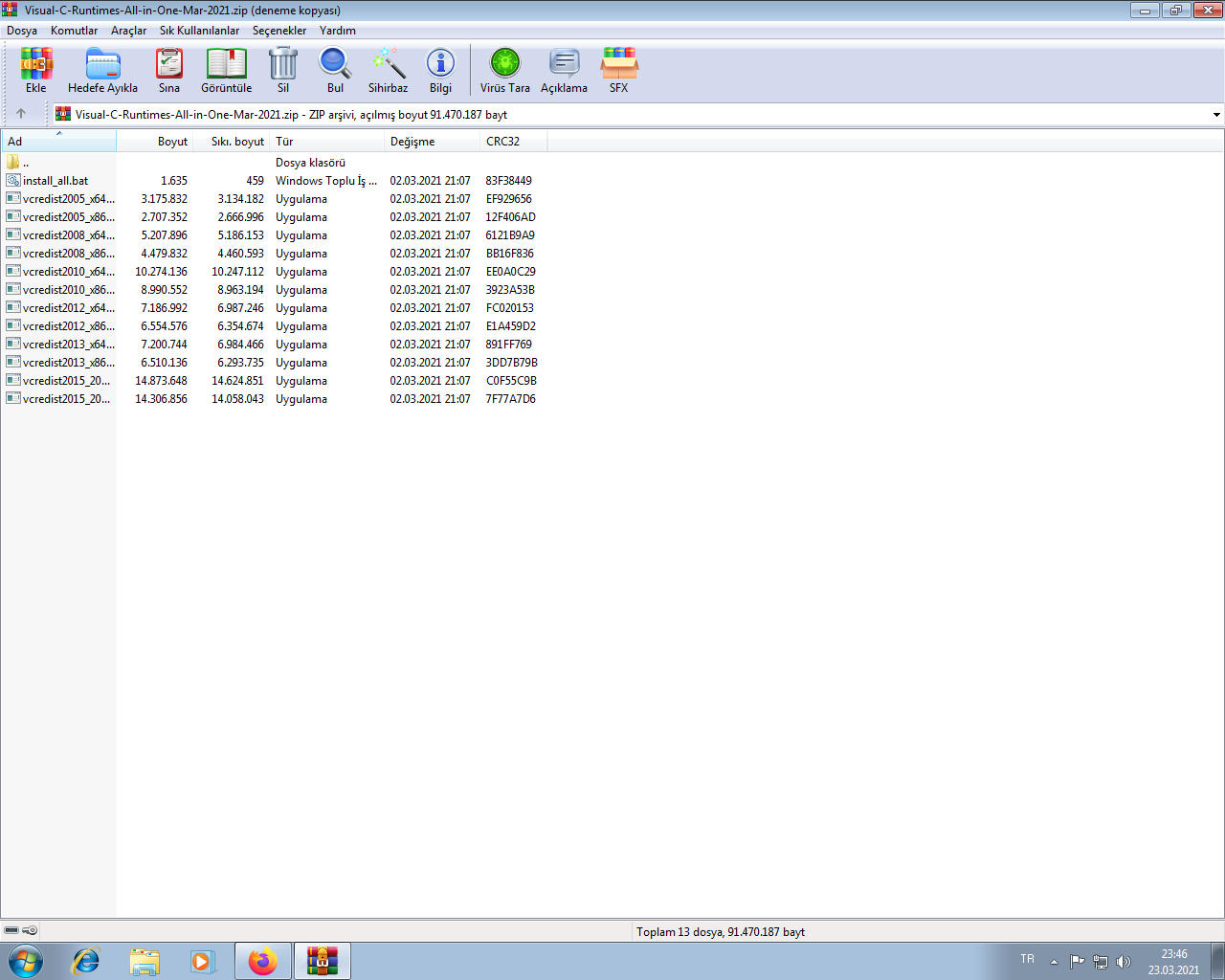The image size is (1225, 980).
Task: Select the vcredist2010_x64 file row
Action: tap(274, 272)
